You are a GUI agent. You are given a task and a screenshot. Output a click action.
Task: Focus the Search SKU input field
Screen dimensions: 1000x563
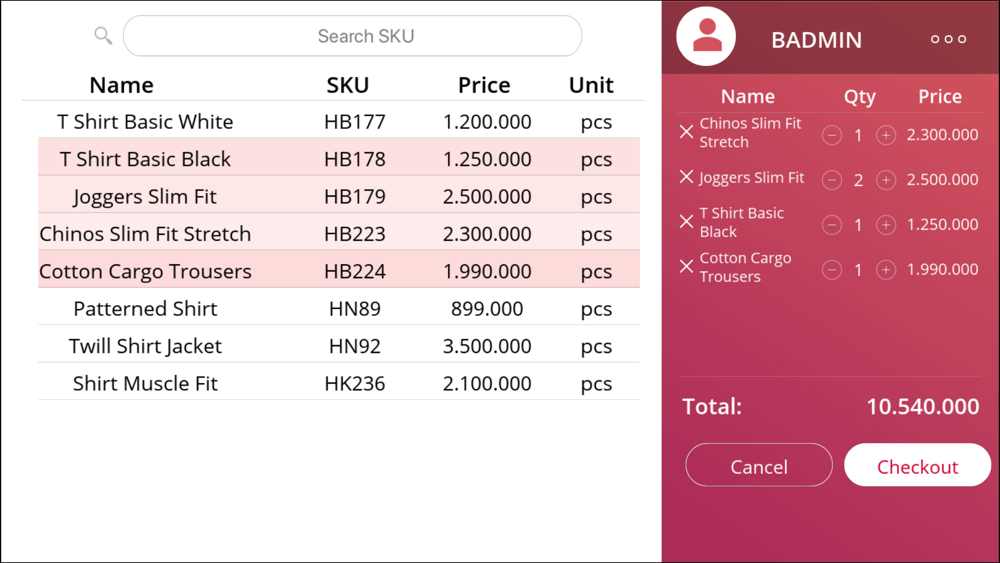tap(353, 36)
